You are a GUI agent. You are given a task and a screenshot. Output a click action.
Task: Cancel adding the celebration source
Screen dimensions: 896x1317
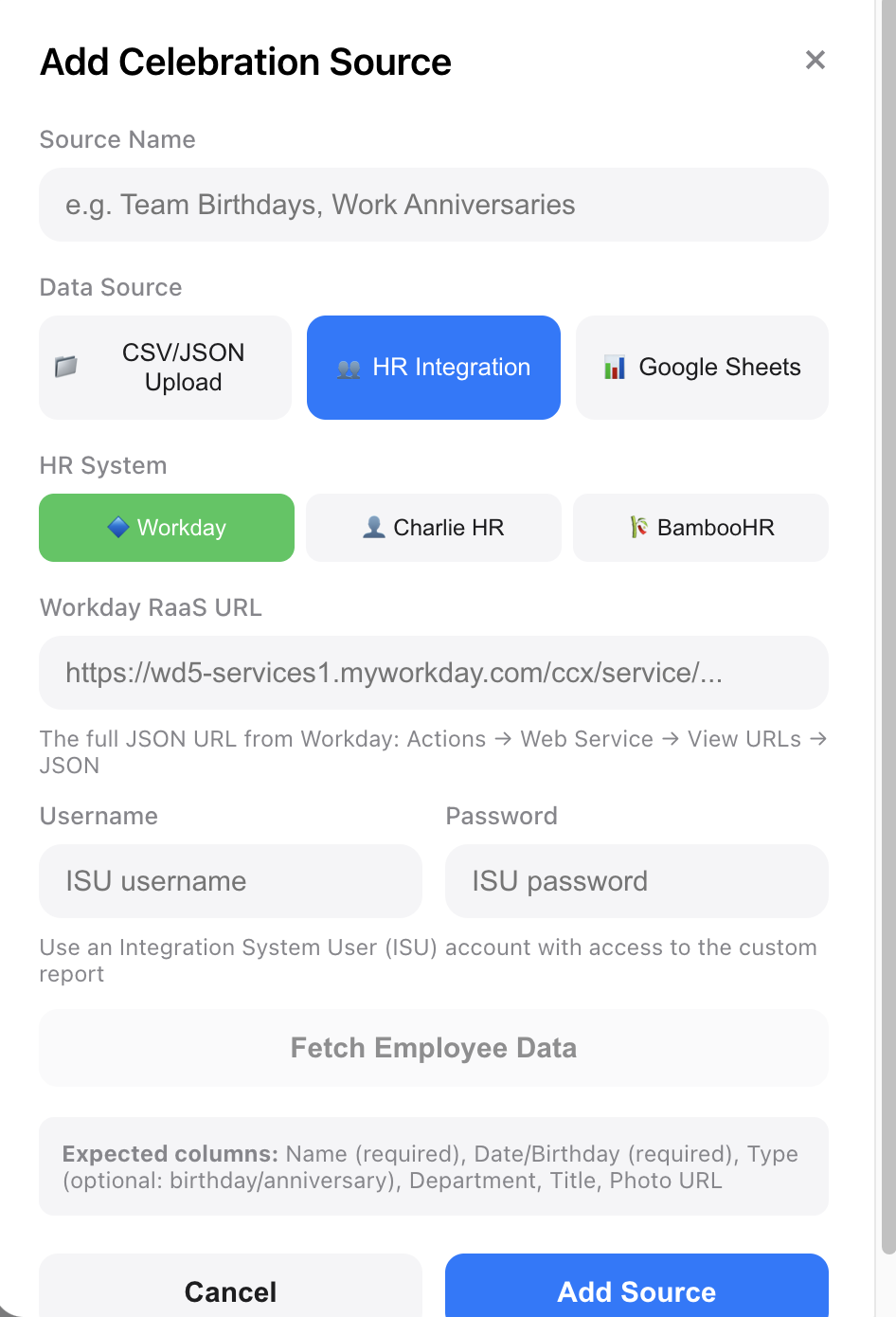pyautogui.click(x=230, y=1290)
